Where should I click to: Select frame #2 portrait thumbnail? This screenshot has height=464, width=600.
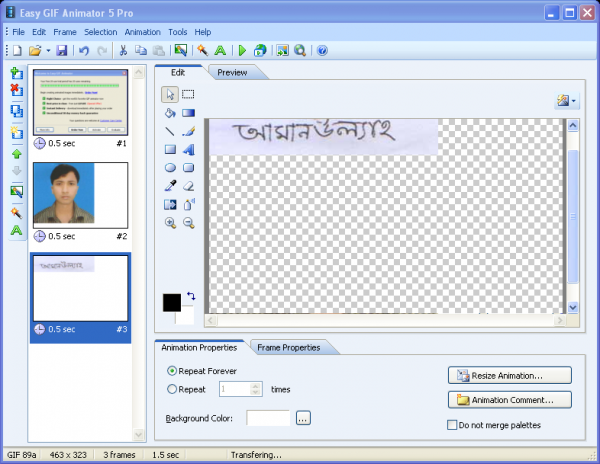click(x=80, y=195)
